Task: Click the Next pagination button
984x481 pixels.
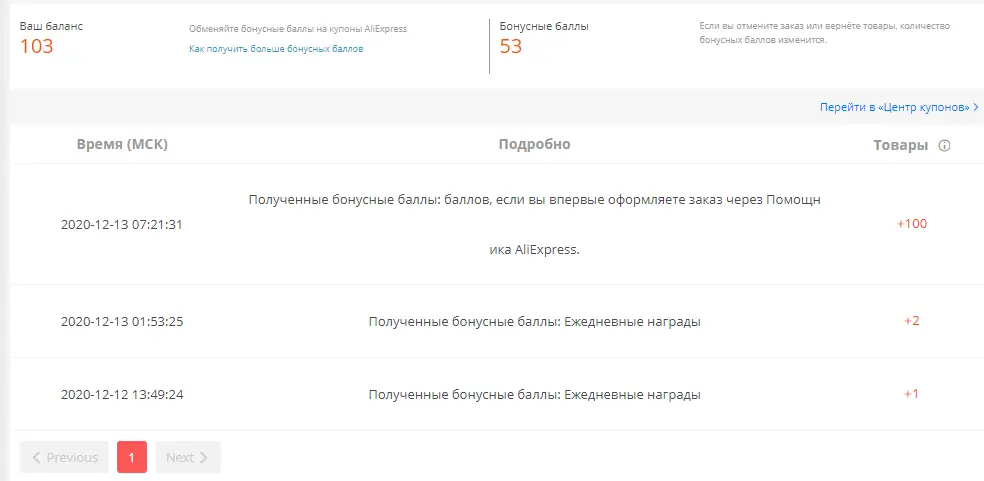Action: coord(188,457)
